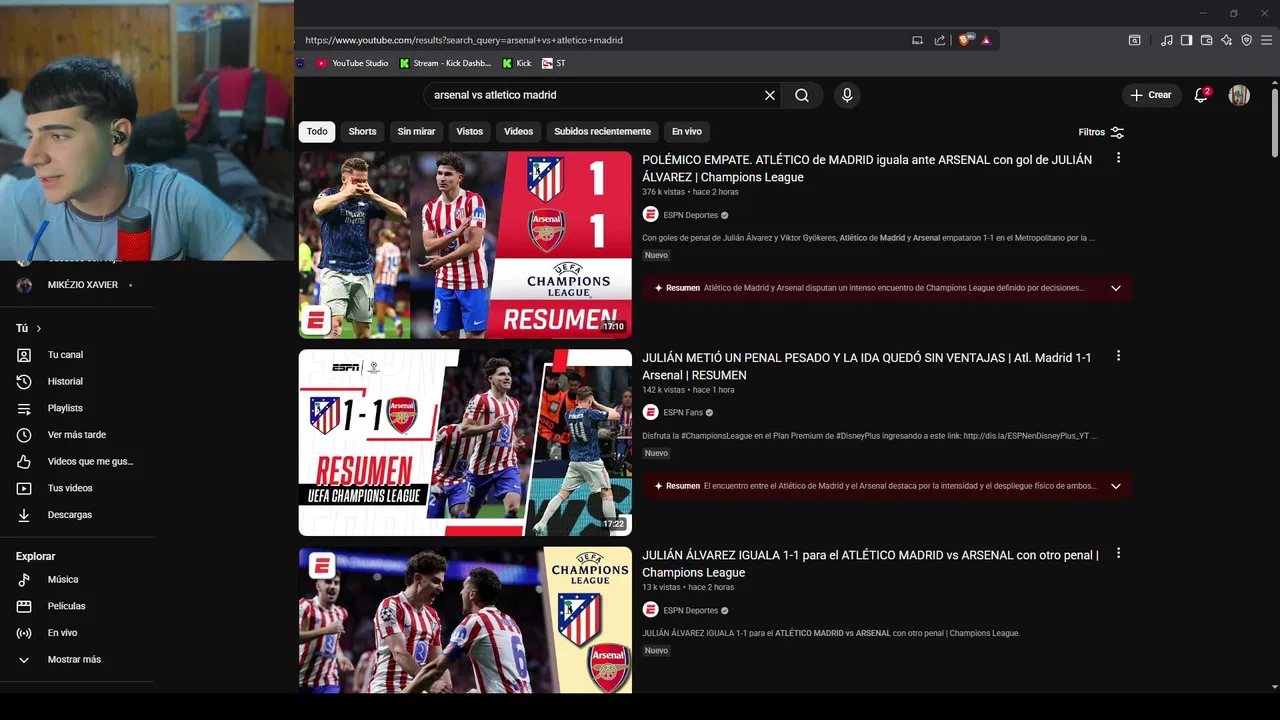
Task: Open the Brave VPN shield icon
Action: [x=1246, y=40]
